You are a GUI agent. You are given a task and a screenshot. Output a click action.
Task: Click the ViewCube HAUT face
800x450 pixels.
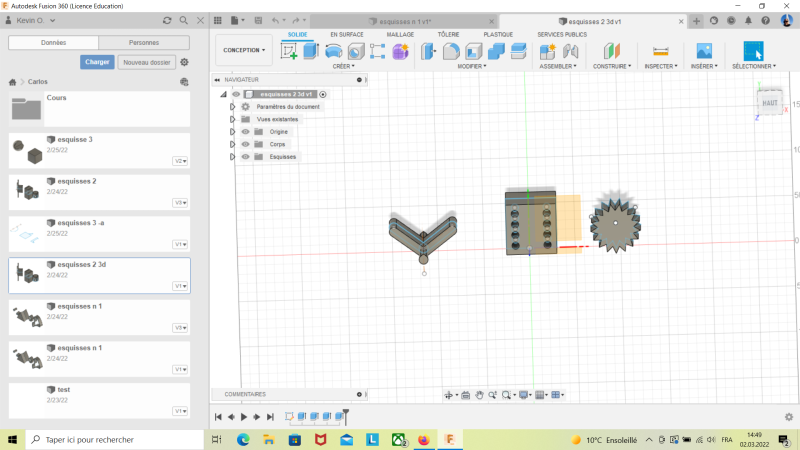pos(769,102)
